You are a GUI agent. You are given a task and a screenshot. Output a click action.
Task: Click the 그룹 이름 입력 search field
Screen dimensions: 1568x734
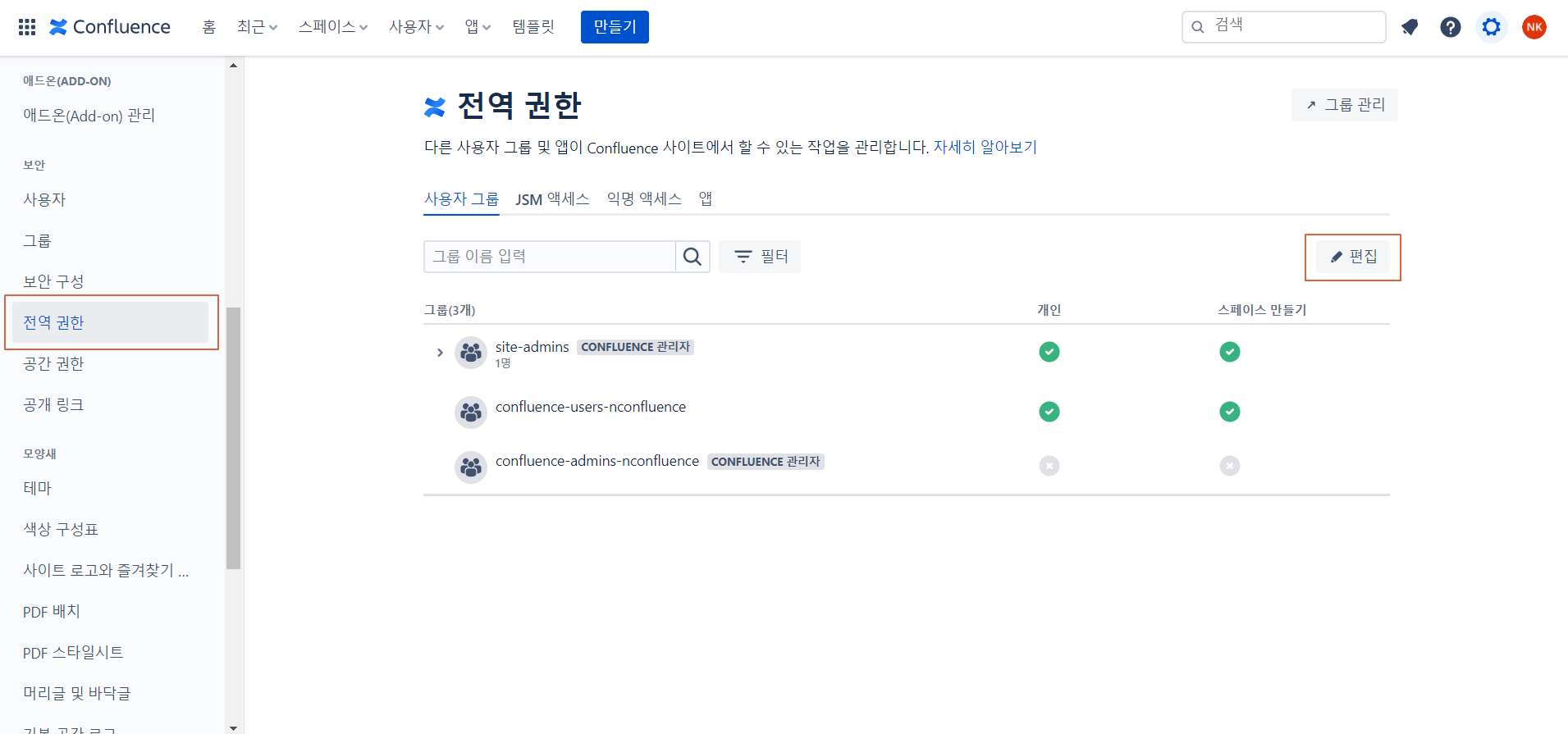tap(550, 257)
